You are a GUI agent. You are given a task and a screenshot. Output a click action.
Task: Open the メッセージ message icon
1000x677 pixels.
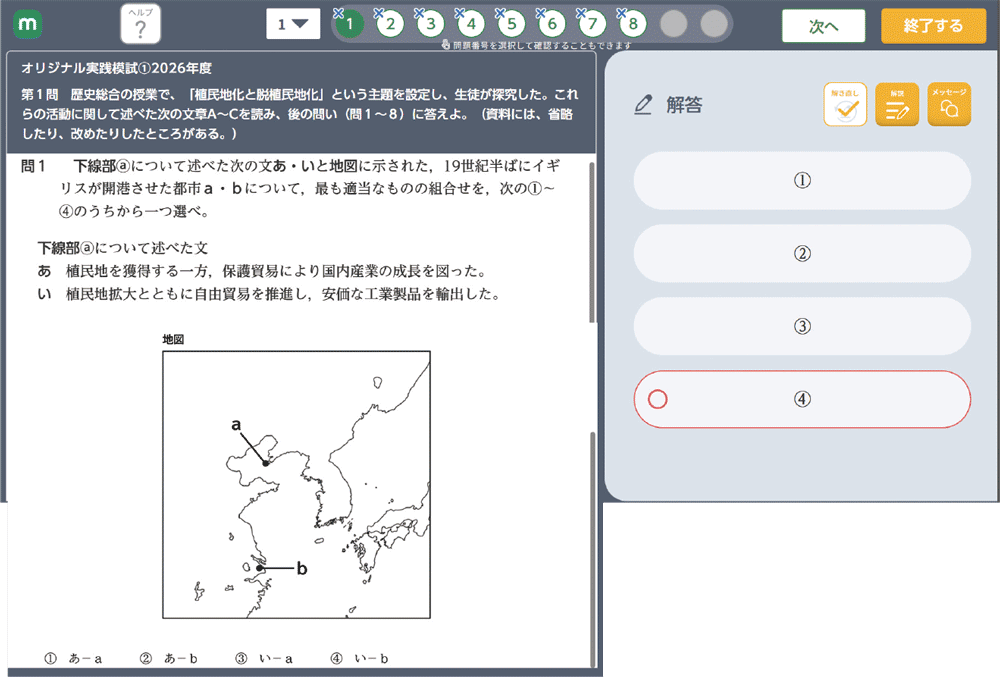point(949,104)
